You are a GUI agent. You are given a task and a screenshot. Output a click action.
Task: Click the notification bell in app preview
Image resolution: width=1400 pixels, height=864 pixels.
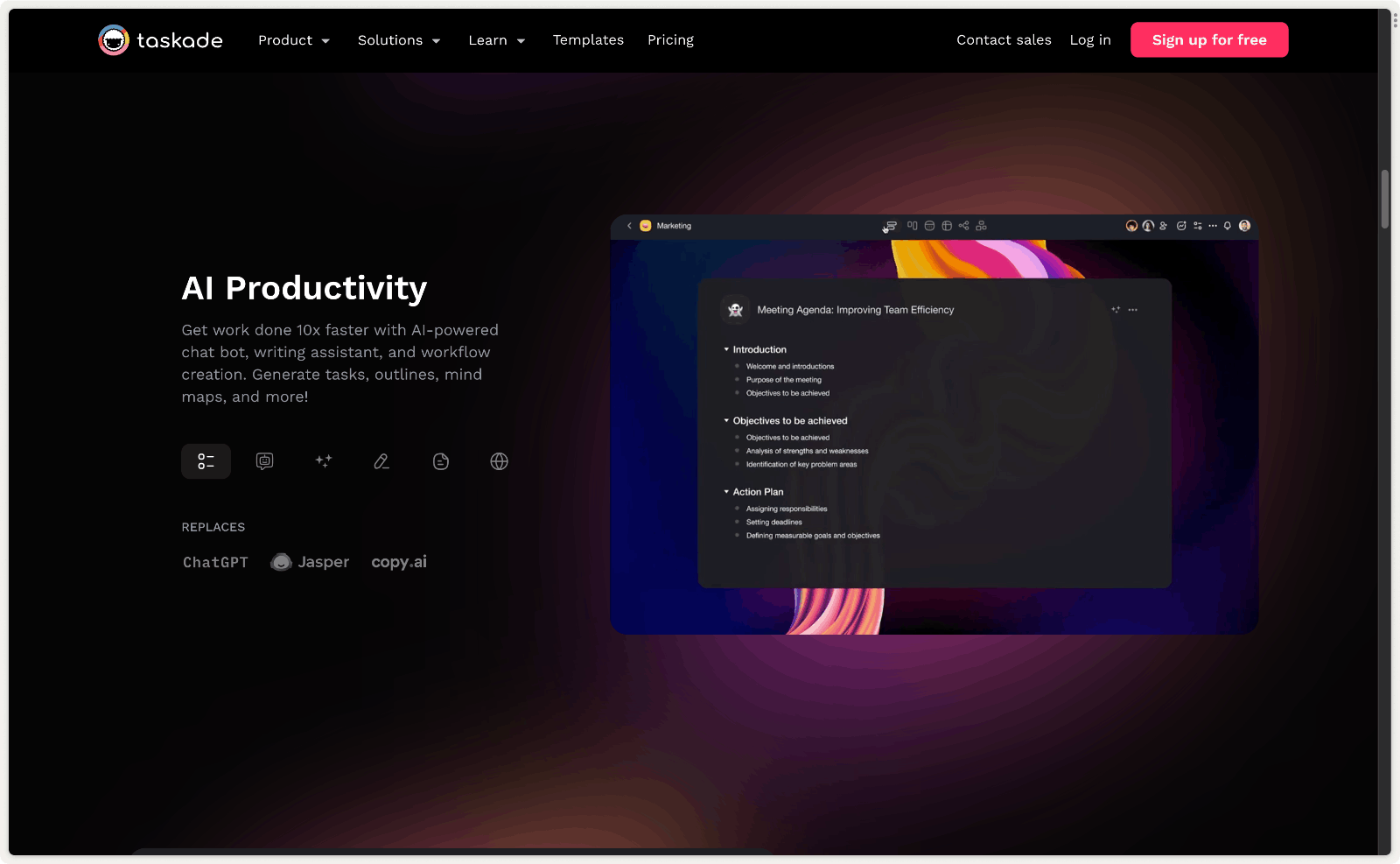(x=1228, y=226)
